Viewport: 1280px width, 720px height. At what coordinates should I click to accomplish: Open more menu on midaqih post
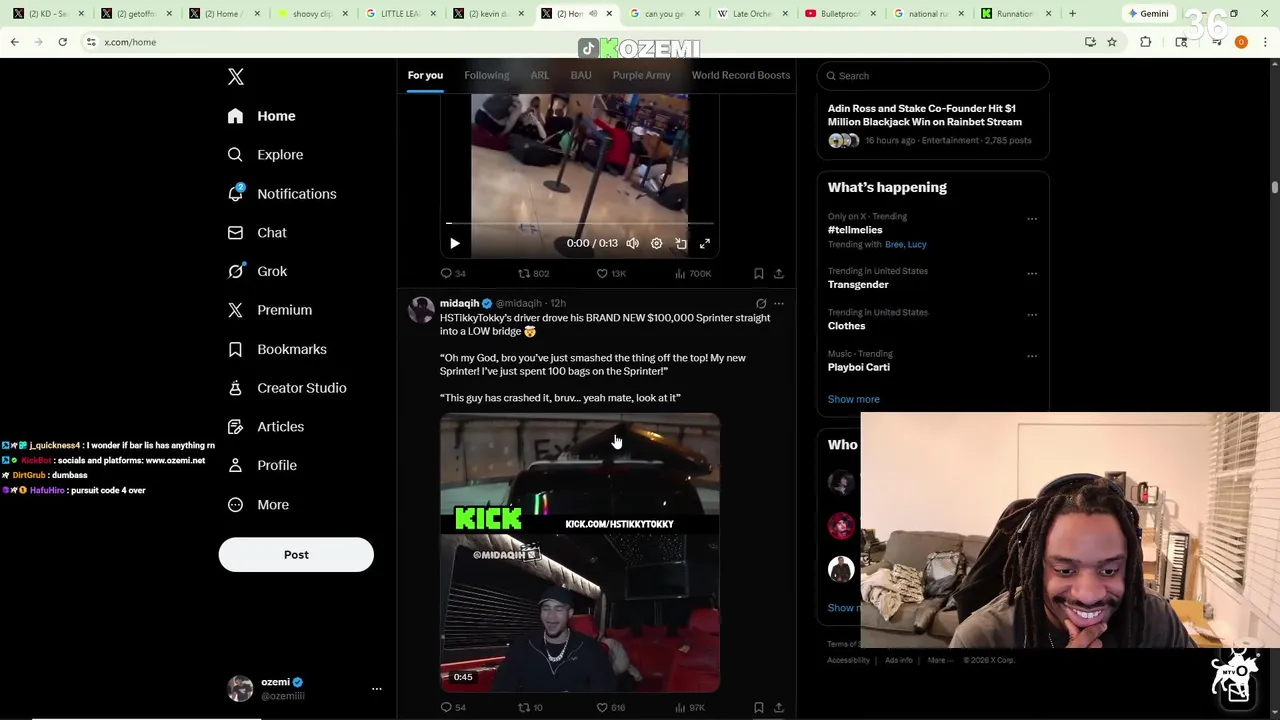[779, 303]
